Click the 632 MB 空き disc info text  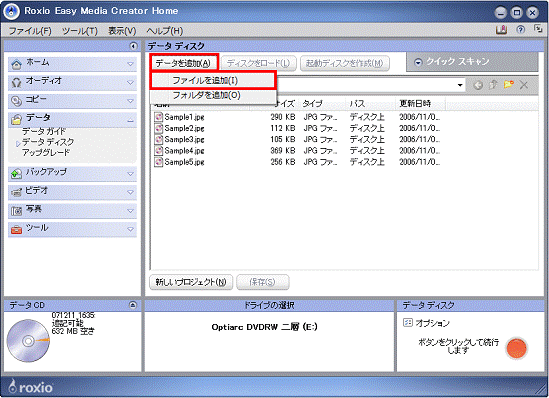tap(73, 331)
